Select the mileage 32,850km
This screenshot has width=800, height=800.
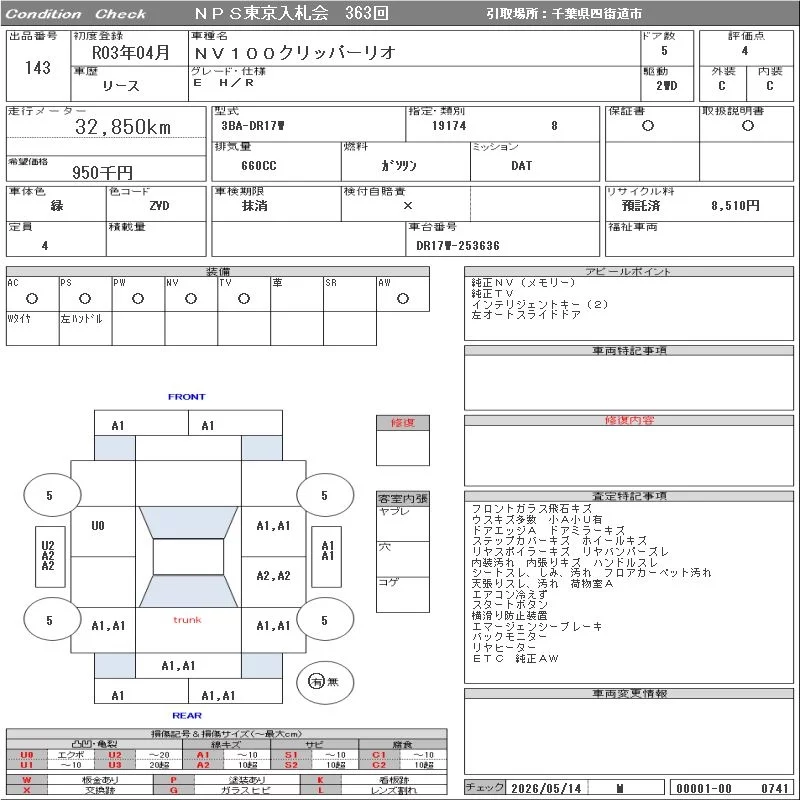tap(123, 127)
